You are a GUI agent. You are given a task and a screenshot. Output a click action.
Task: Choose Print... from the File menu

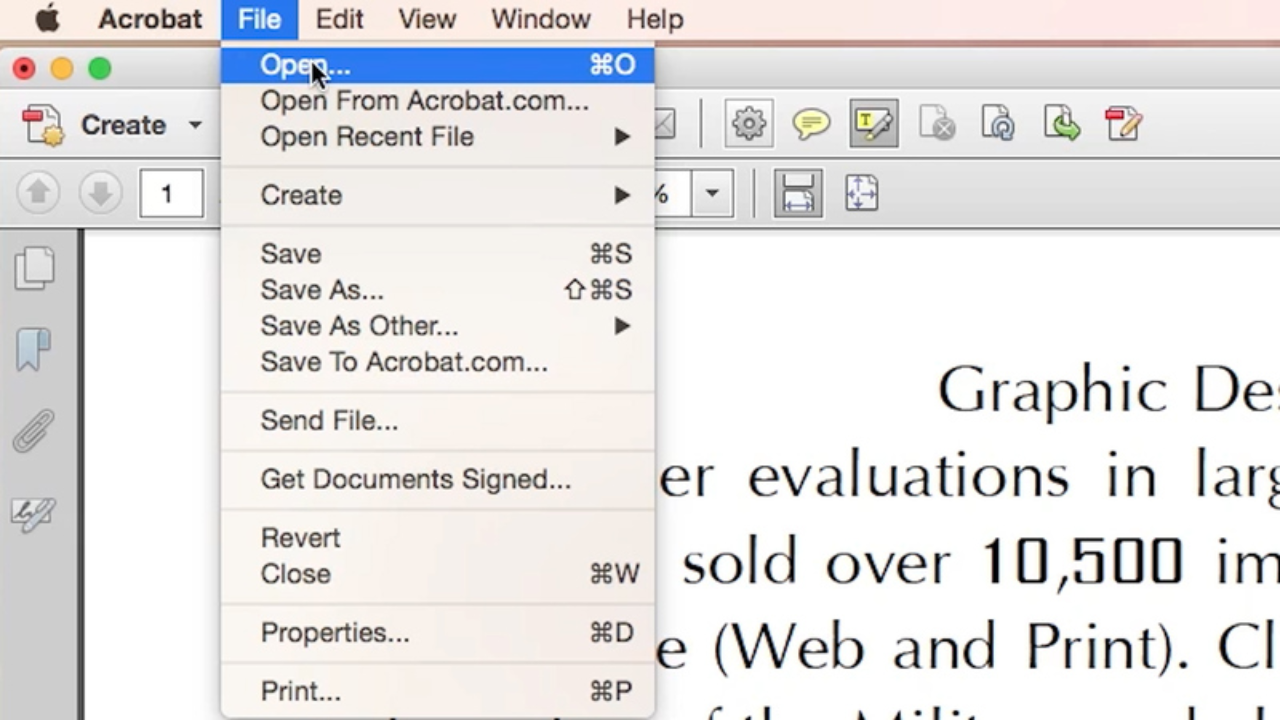click(x=438, y=691)
